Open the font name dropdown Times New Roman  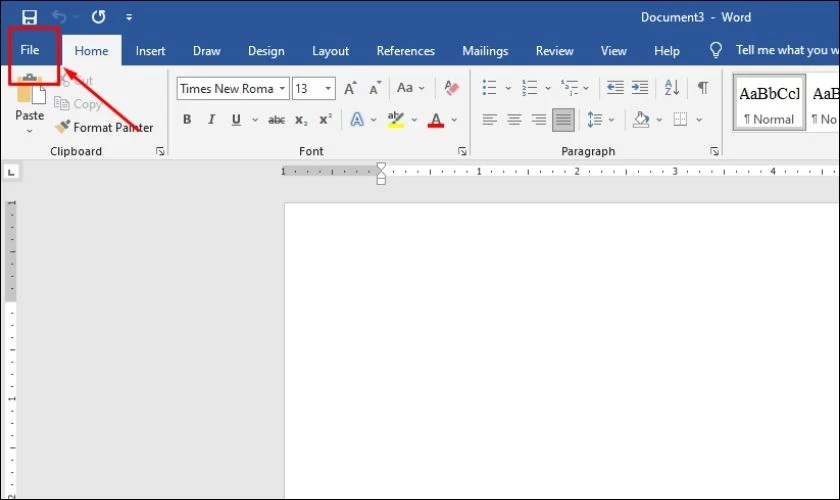(x=282, y=88)
